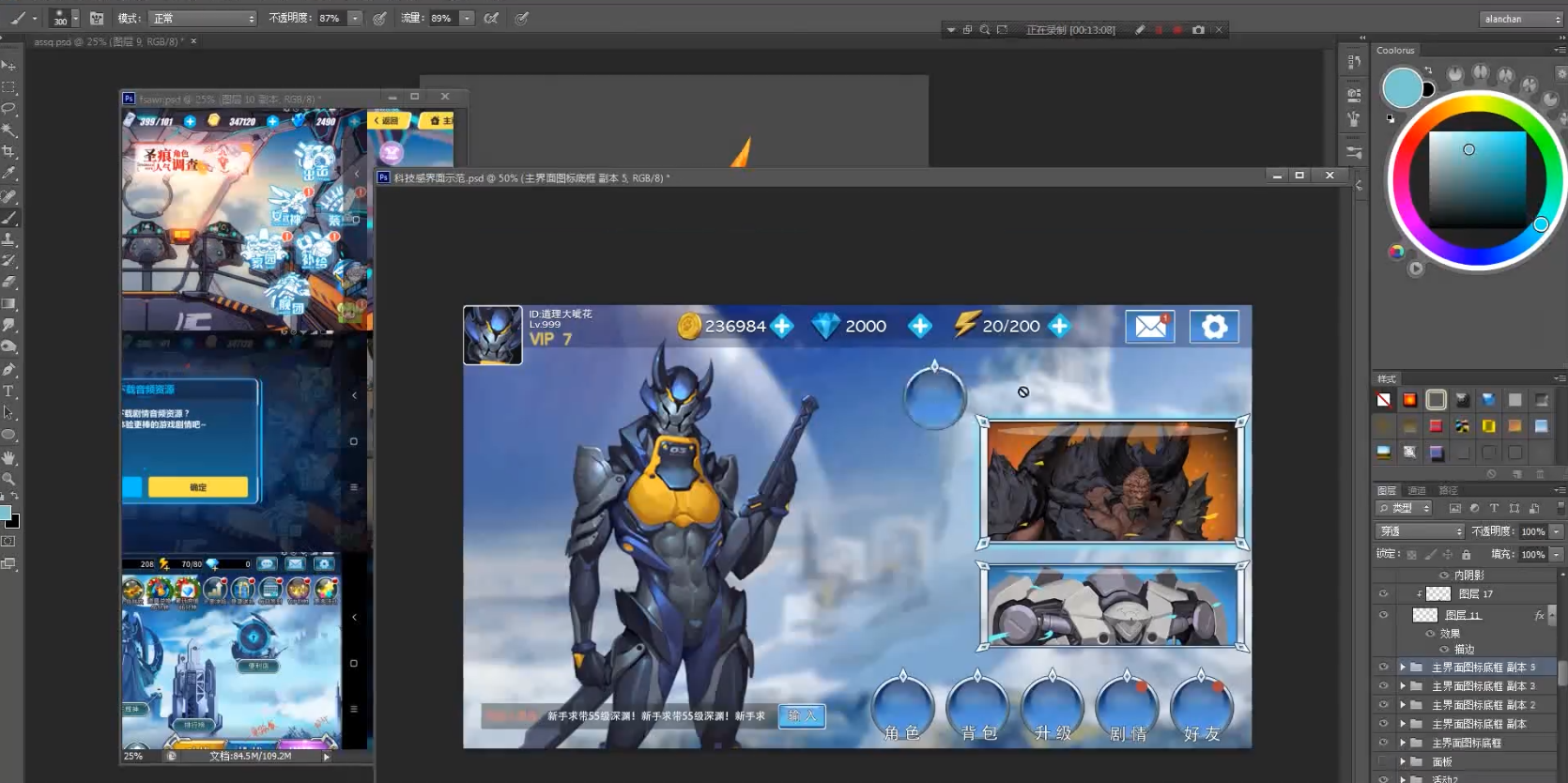Open the brush panel toggle icon
1568x783 pixels.
pyautogui.click(x=97, y=18)
